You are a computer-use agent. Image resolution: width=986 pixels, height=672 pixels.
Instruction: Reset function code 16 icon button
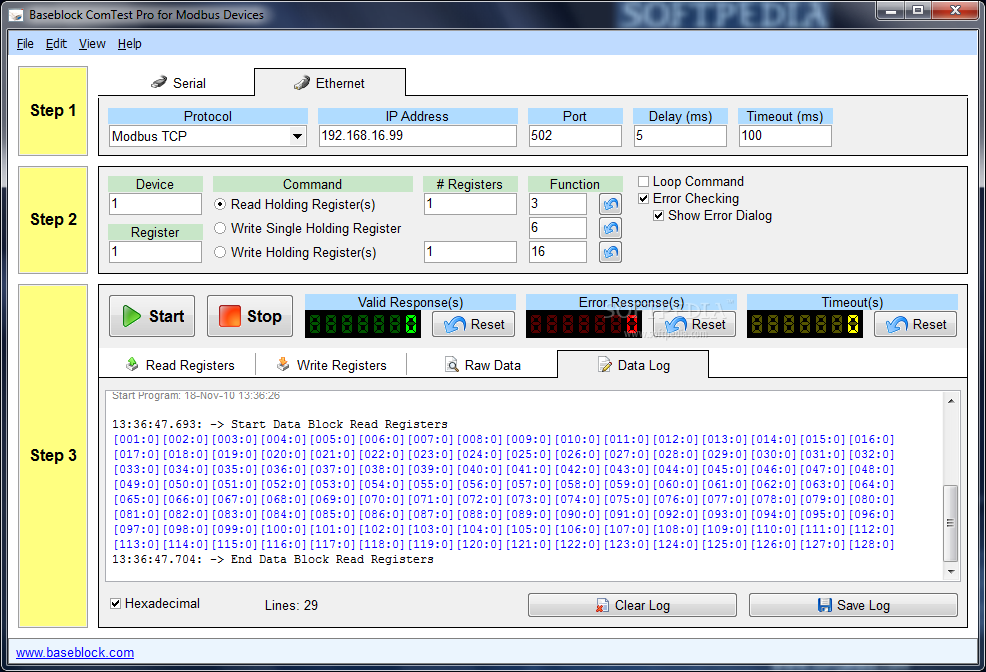point(610,252)
